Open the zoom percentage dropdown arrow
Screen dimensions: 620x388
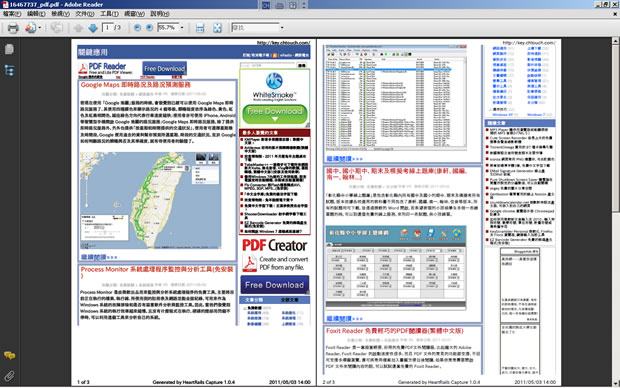[182, 28]
